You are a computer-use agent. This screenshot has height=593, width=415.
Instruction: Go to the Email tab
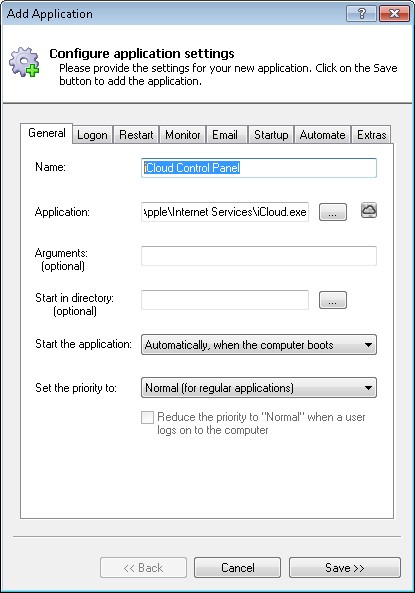(225, 135)
